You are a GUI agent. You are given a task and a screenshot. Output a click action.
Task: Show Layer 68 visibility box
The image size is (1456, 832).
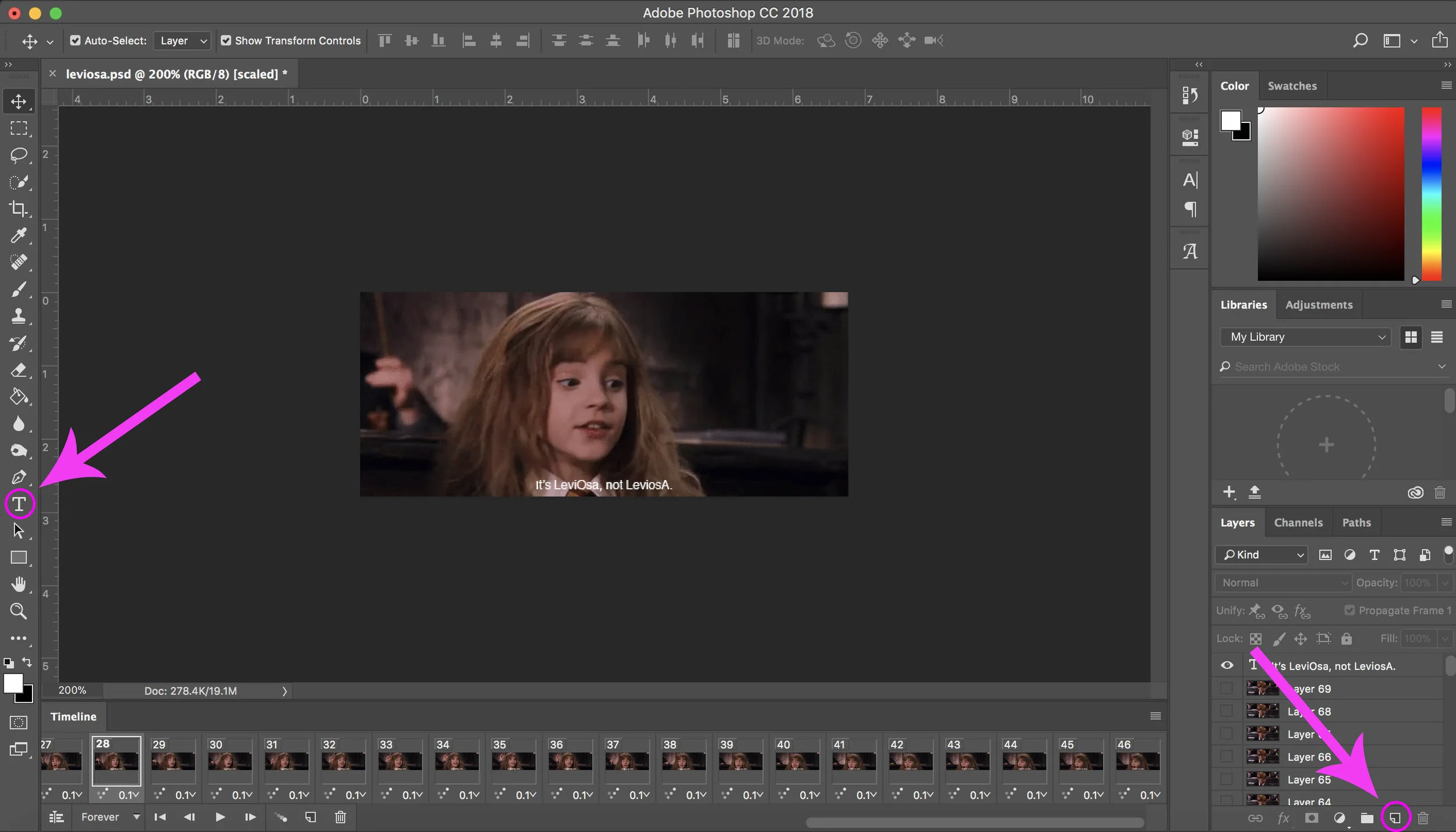pos(1227,711)
